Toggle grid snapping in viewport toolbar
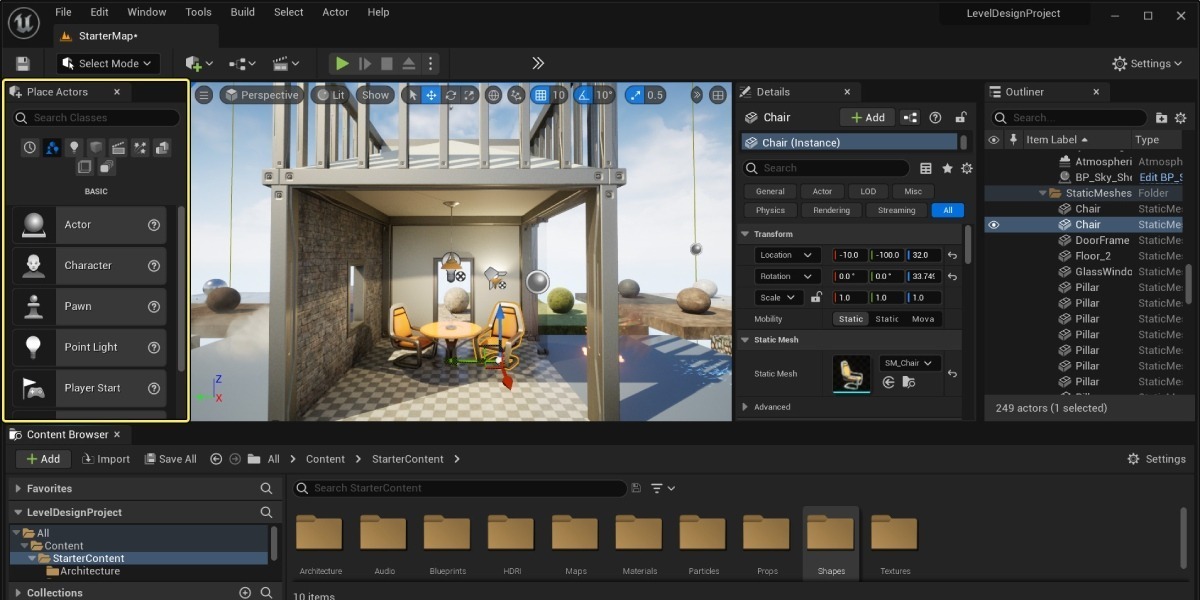Image resolution: width=1200 pixels, height=600 pixels. tap(541, 94)
